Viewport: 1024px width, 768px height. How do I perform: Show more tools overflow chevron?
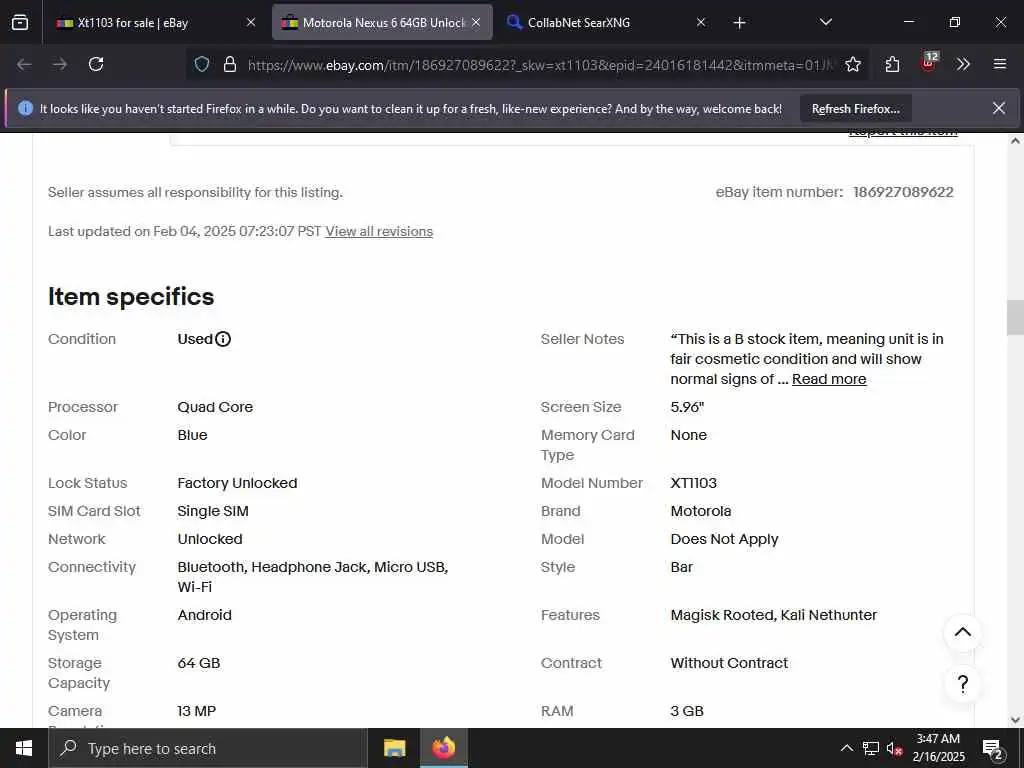tap(963, 64)
